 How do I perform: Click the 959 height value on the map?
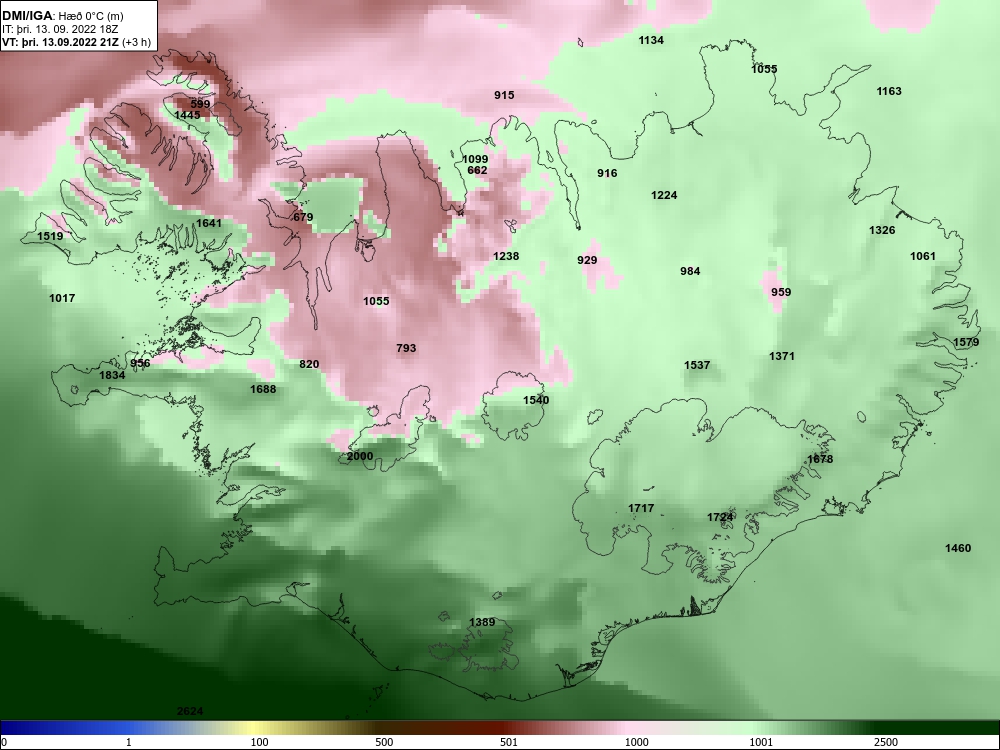[x=781, y=292]
